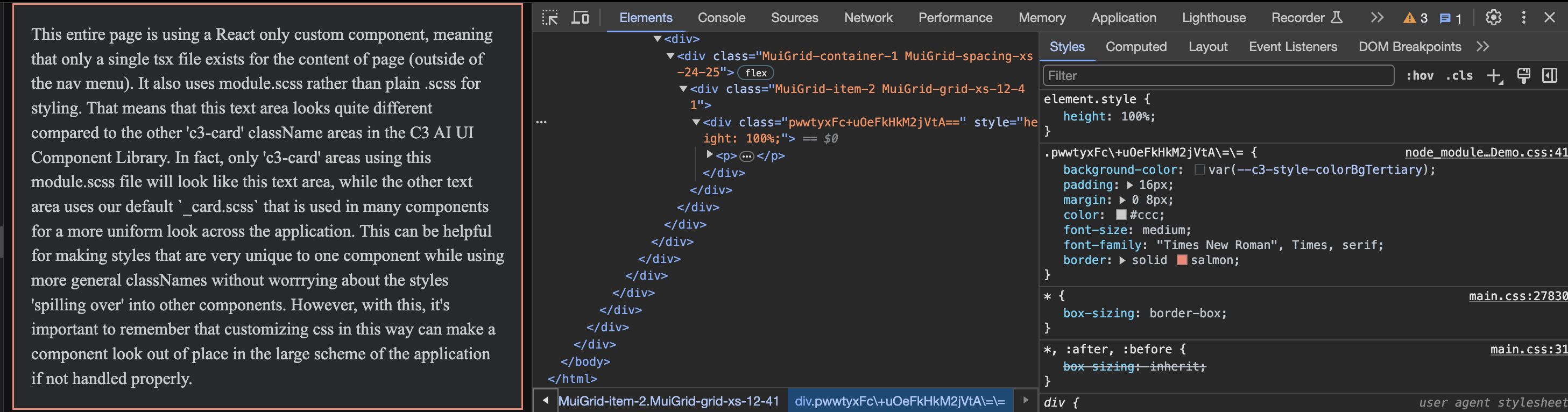Open DevTools settings gear
This screenshot has height=412, width=1568.
[1493, 18]
